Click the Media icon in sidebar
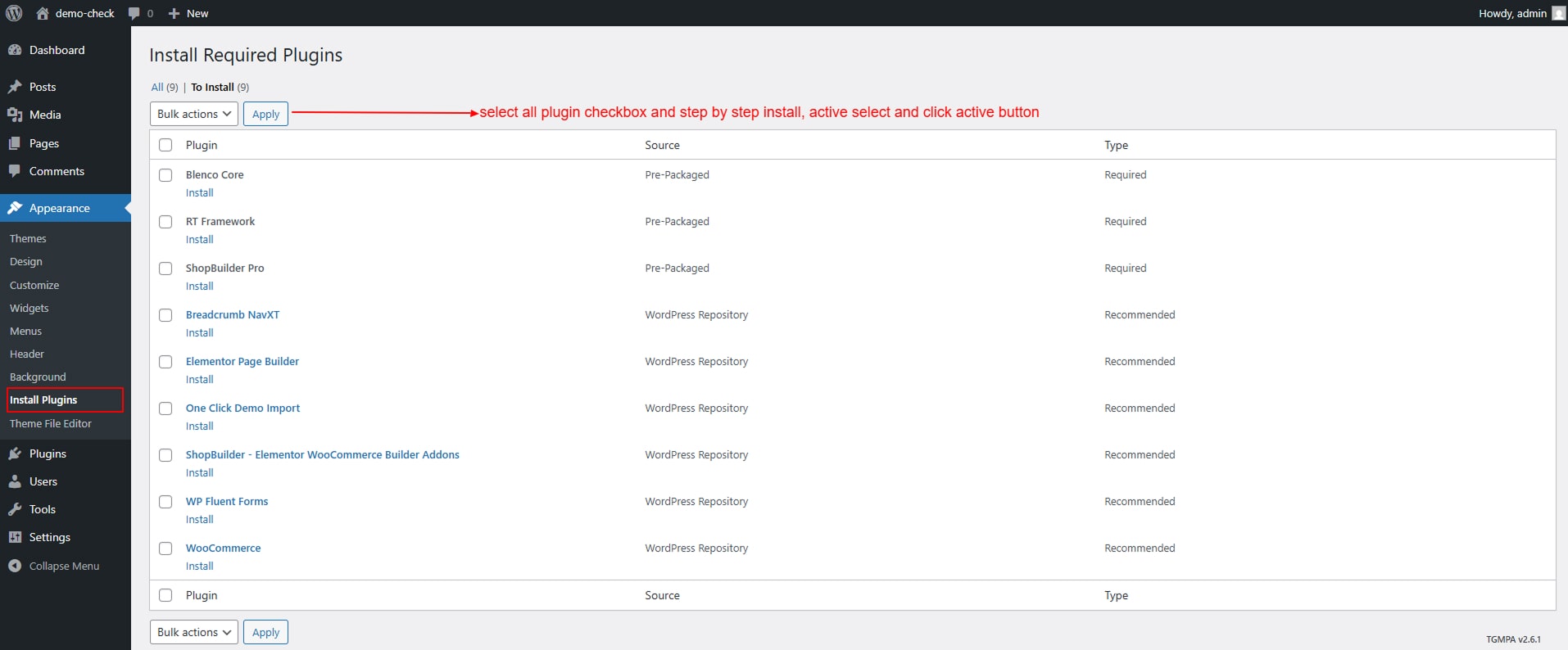 [15, 115]
